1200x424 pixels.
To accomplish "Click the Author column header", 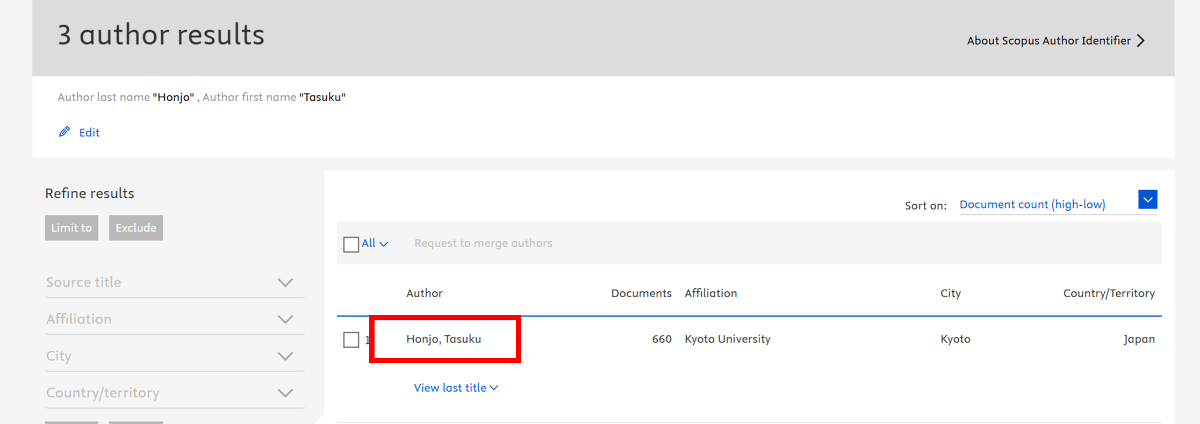I will pos(424,293).
